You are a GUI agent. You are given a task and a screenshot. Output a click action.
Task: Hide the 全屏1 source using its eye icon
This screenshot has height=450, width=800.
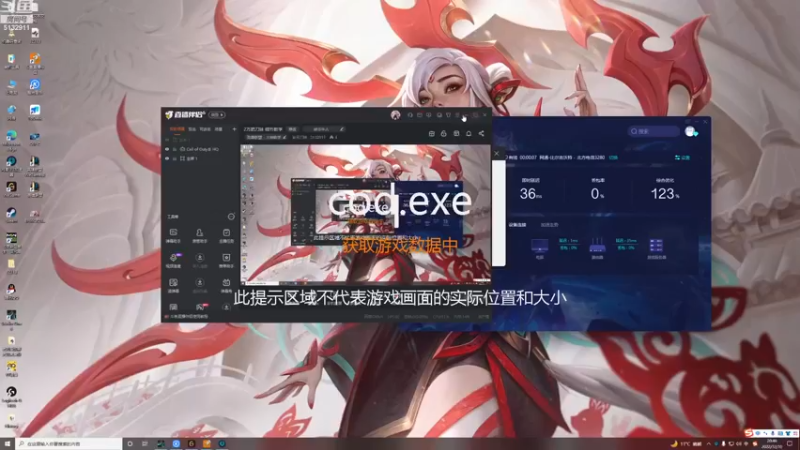pos(167,159)
